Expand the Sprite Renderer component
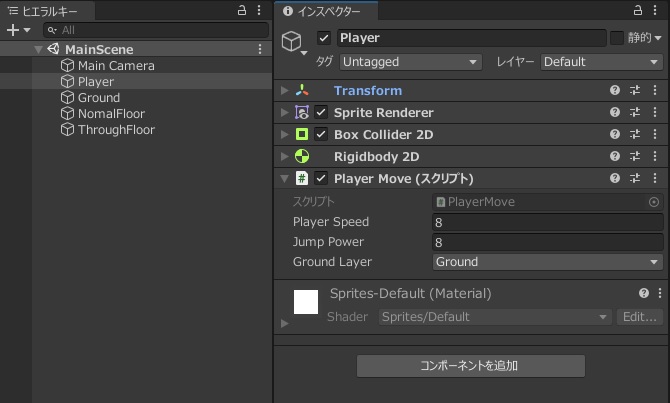 point(284,112)
